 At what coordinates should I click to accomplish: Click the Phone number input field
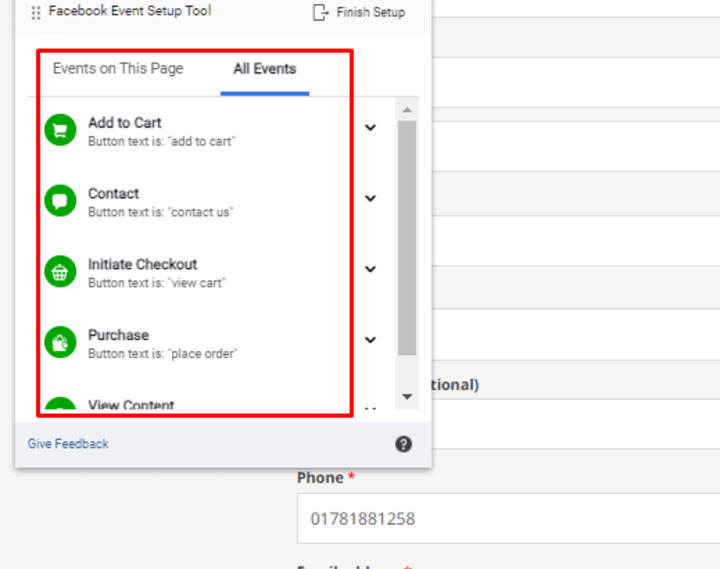tap(508, 518)
